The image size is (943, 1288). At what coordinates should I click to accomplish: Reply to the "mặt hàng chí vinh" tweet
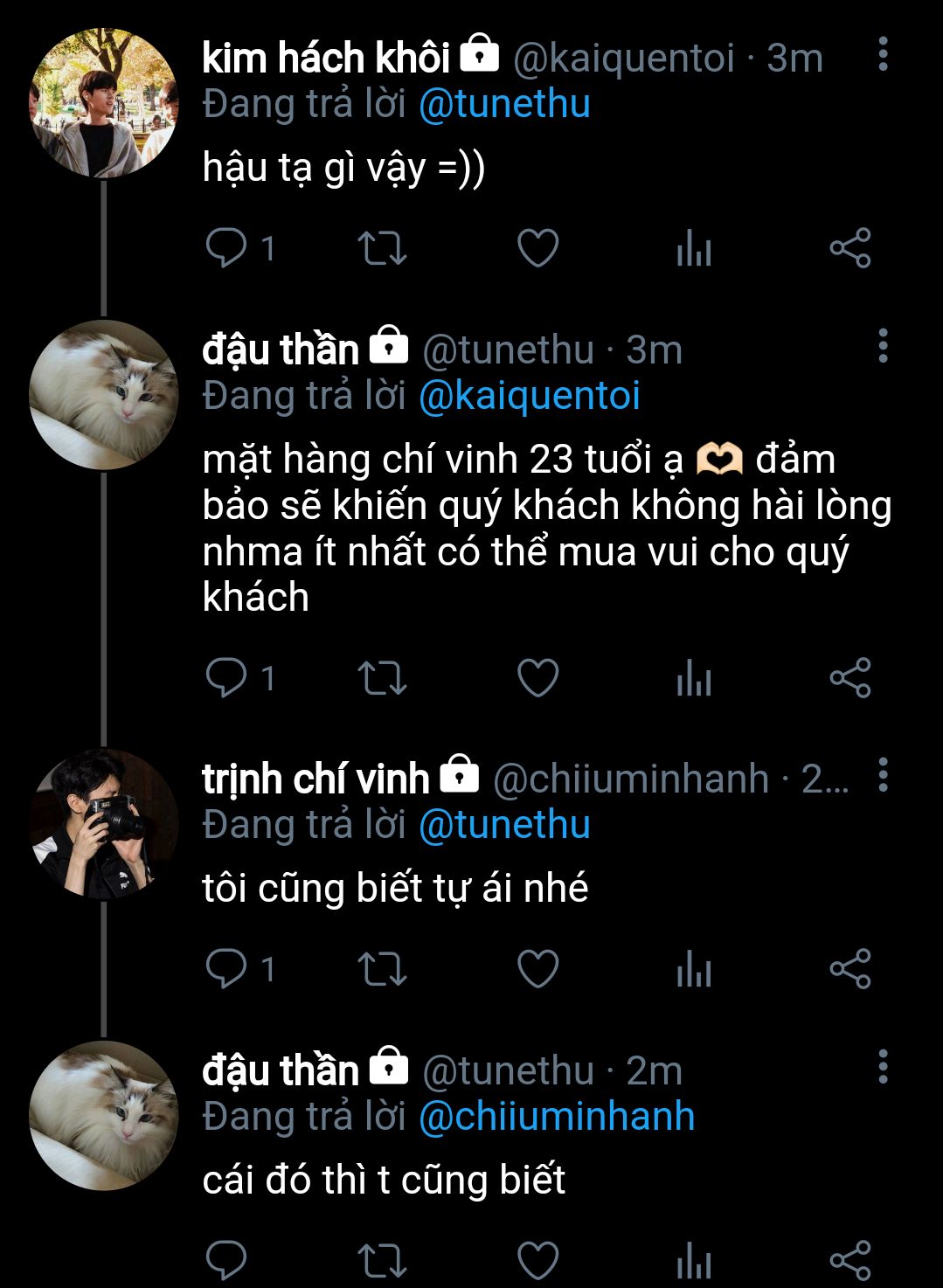coord(226,678)
